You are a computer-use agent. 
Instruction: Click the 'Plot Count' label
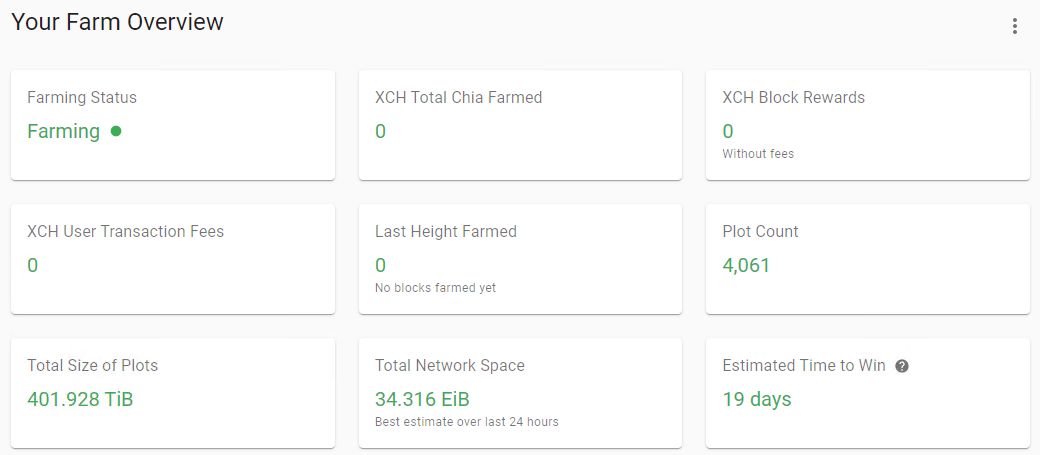(x=760, y=232)
